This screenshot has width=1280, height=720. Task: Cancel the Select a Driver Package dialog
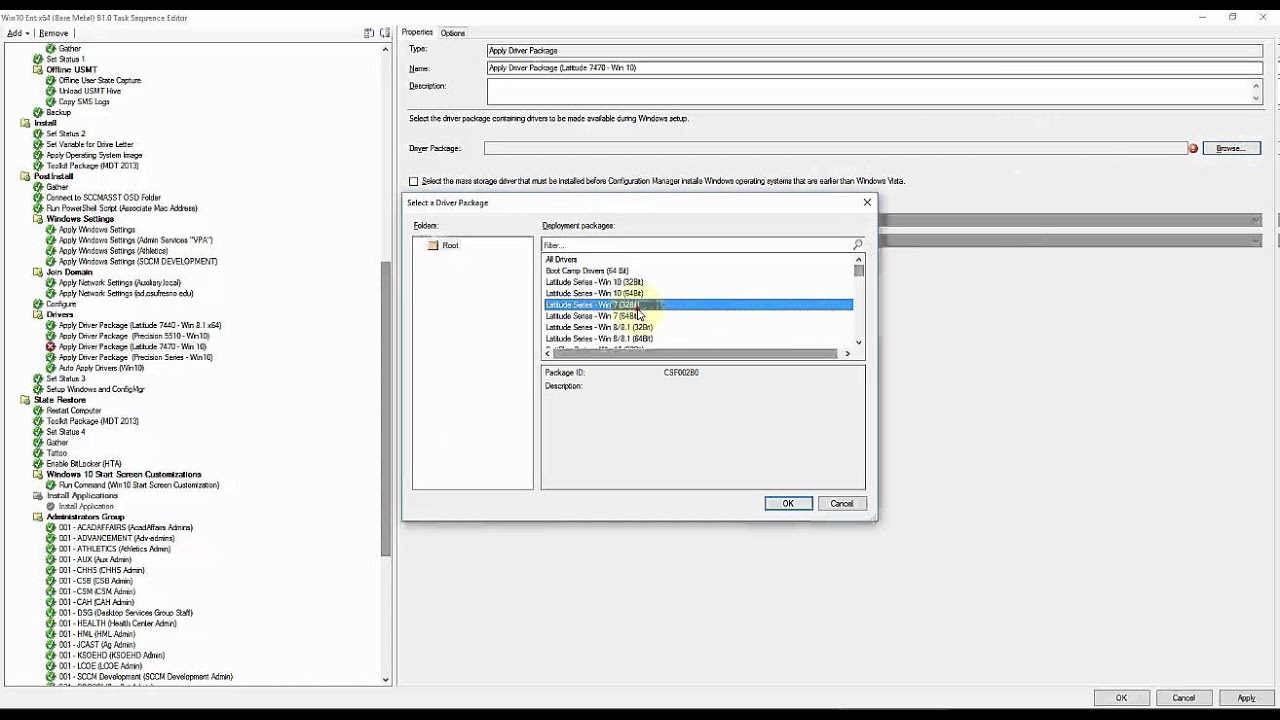pyautogui.click(x=842, y=503)
